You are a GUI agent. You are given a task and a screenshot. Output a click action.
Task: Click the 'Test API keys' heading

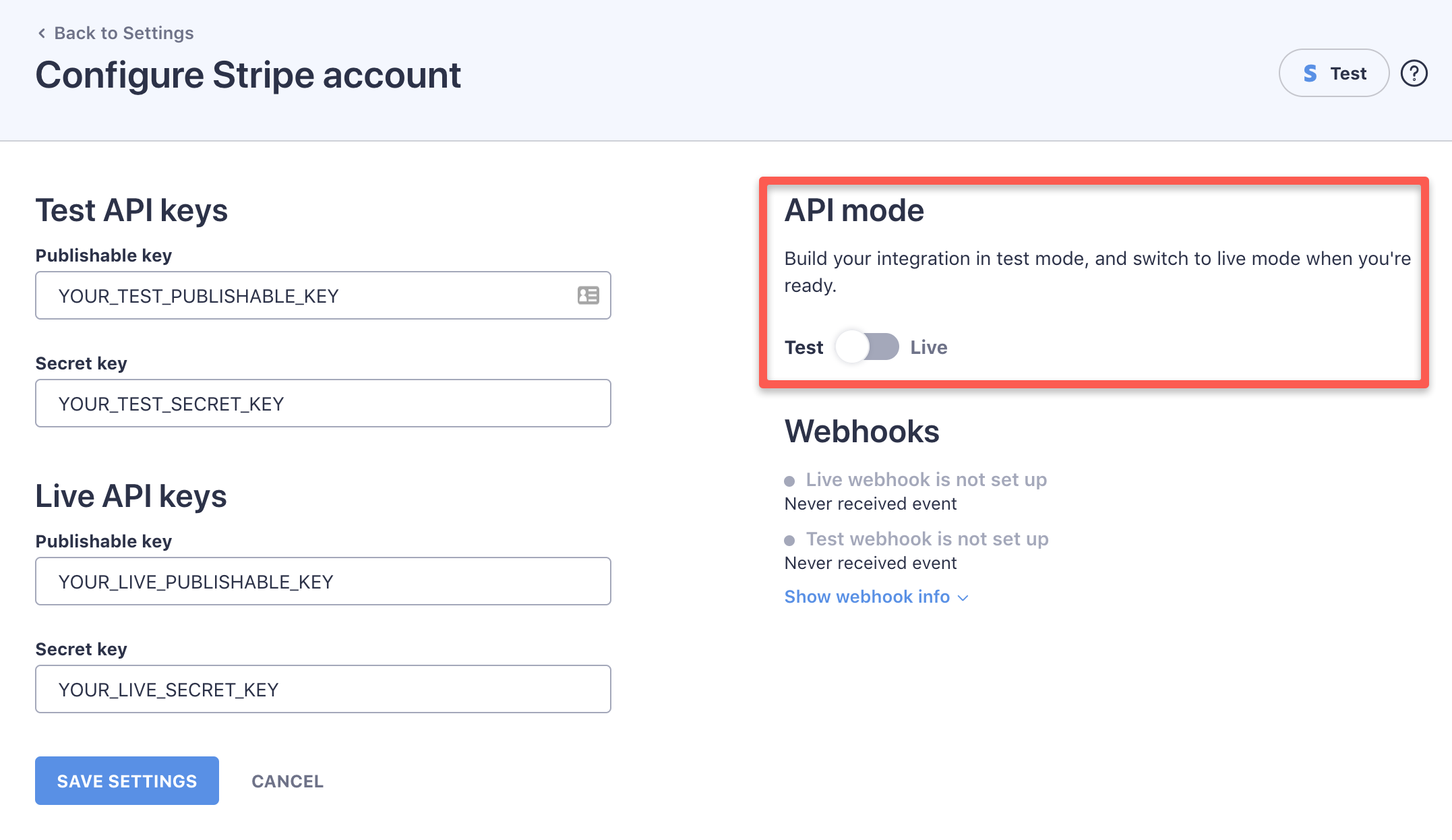131,210
